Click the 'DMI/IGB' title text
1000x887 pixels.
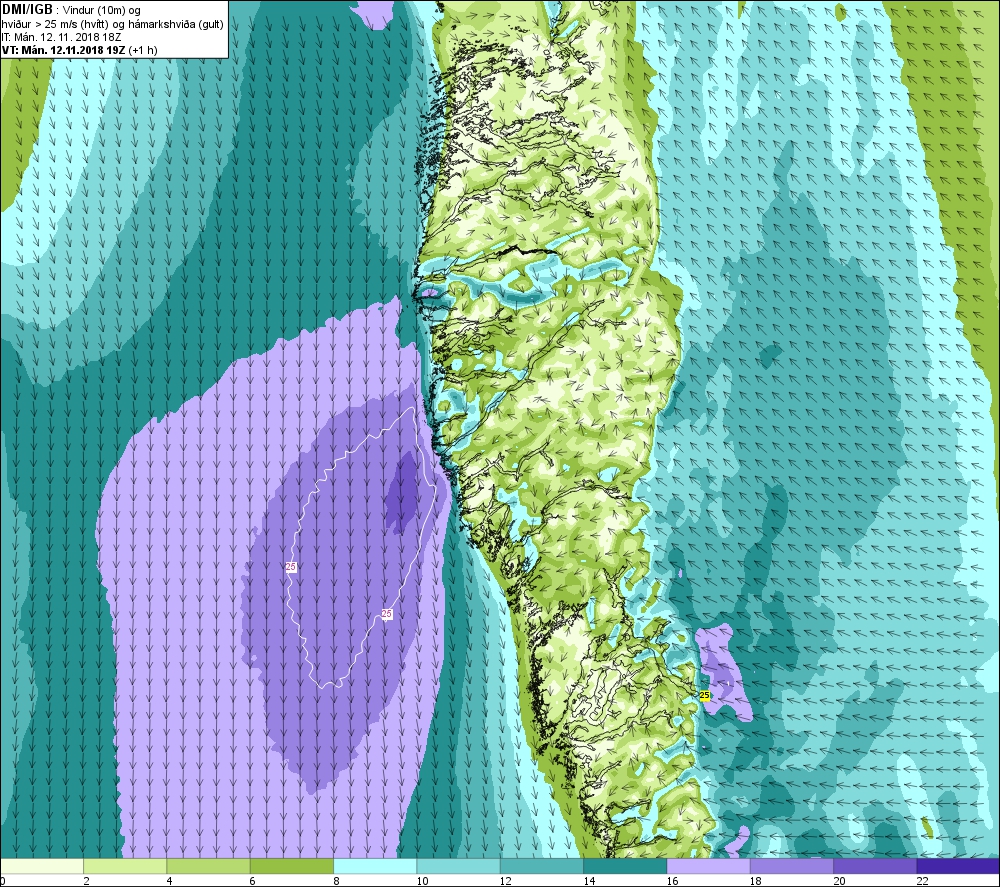pos(28,10)
